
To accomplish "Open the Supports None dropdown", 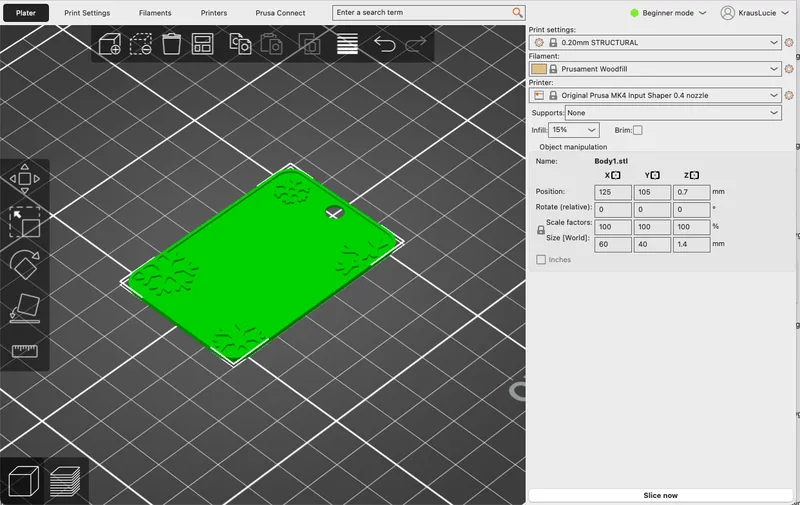I will (x=673, y=113).
